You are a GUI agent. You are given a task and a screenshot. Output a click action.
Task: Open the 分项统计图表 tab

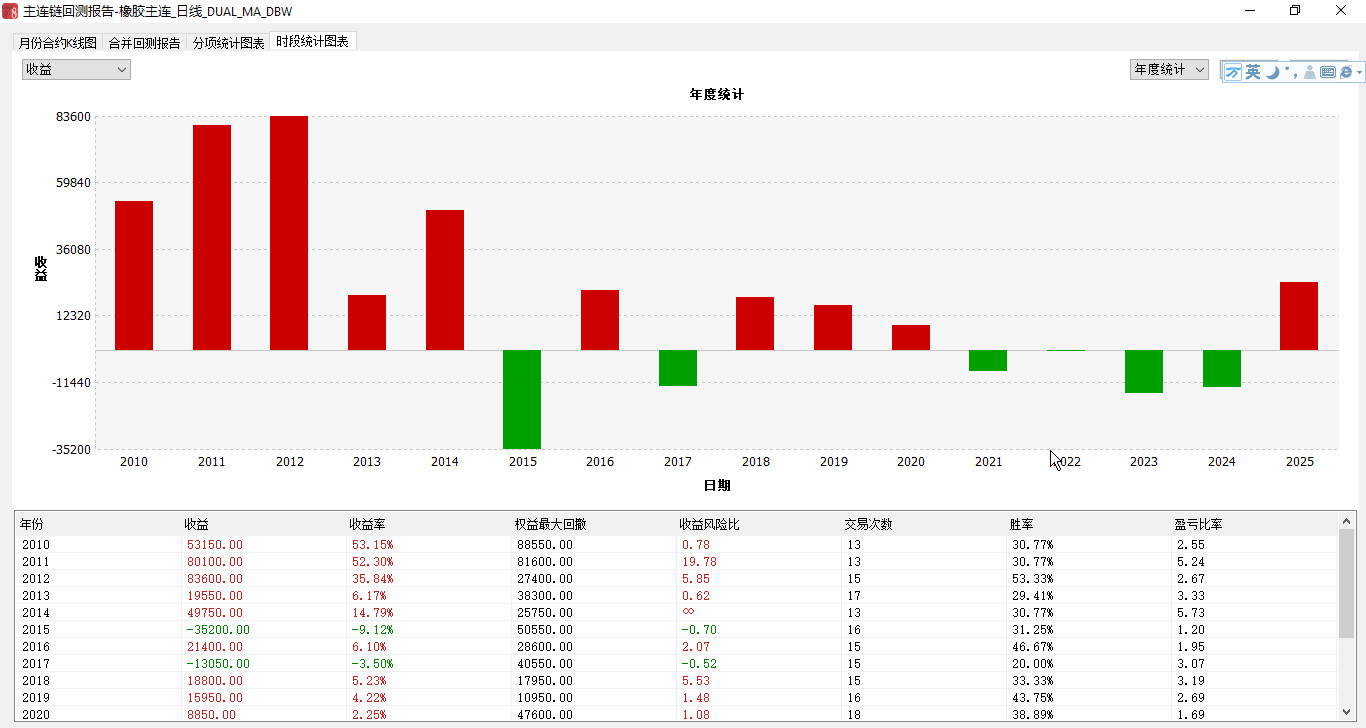coord(229,43)
